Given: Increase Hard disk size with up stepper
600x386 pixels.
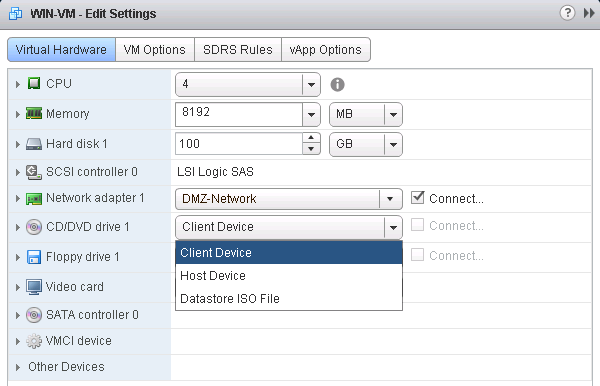Looking at the screenshot, I should click(x=311, y=138).
